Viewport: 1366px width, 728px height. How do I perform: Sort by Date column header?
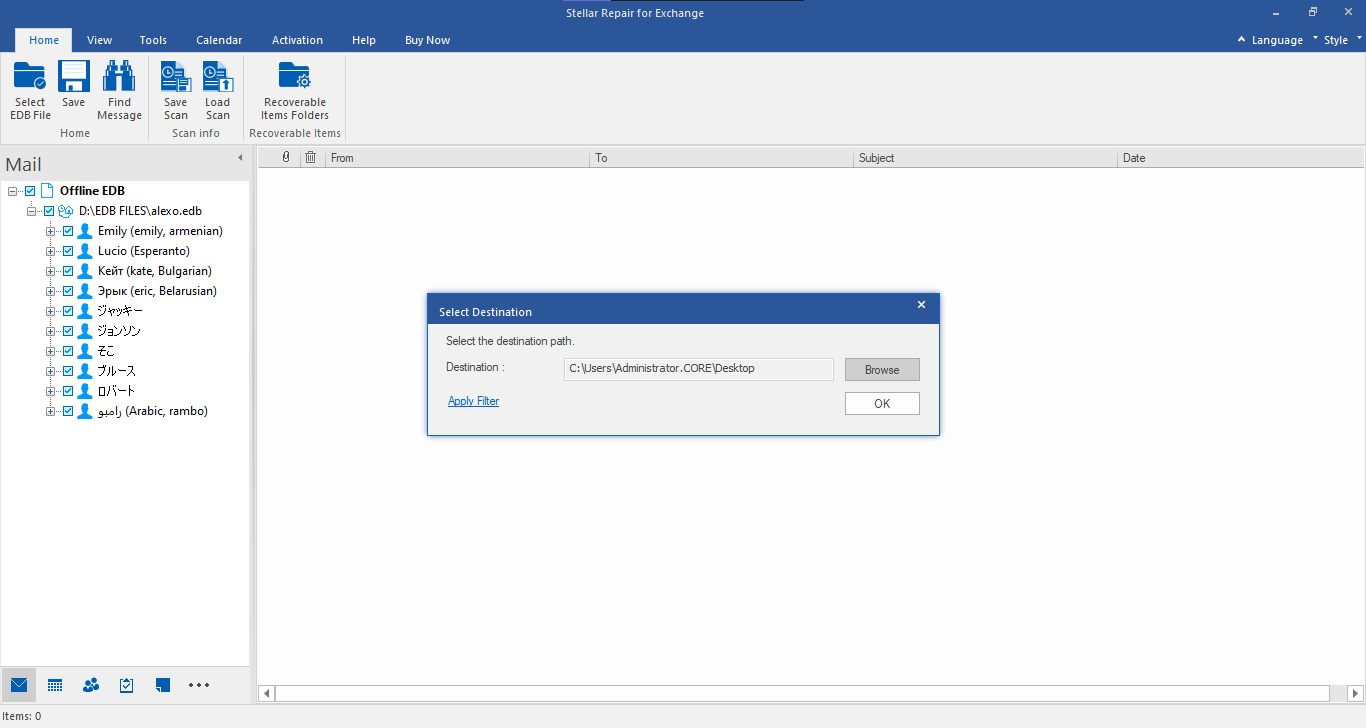(x=1240, y=158)
